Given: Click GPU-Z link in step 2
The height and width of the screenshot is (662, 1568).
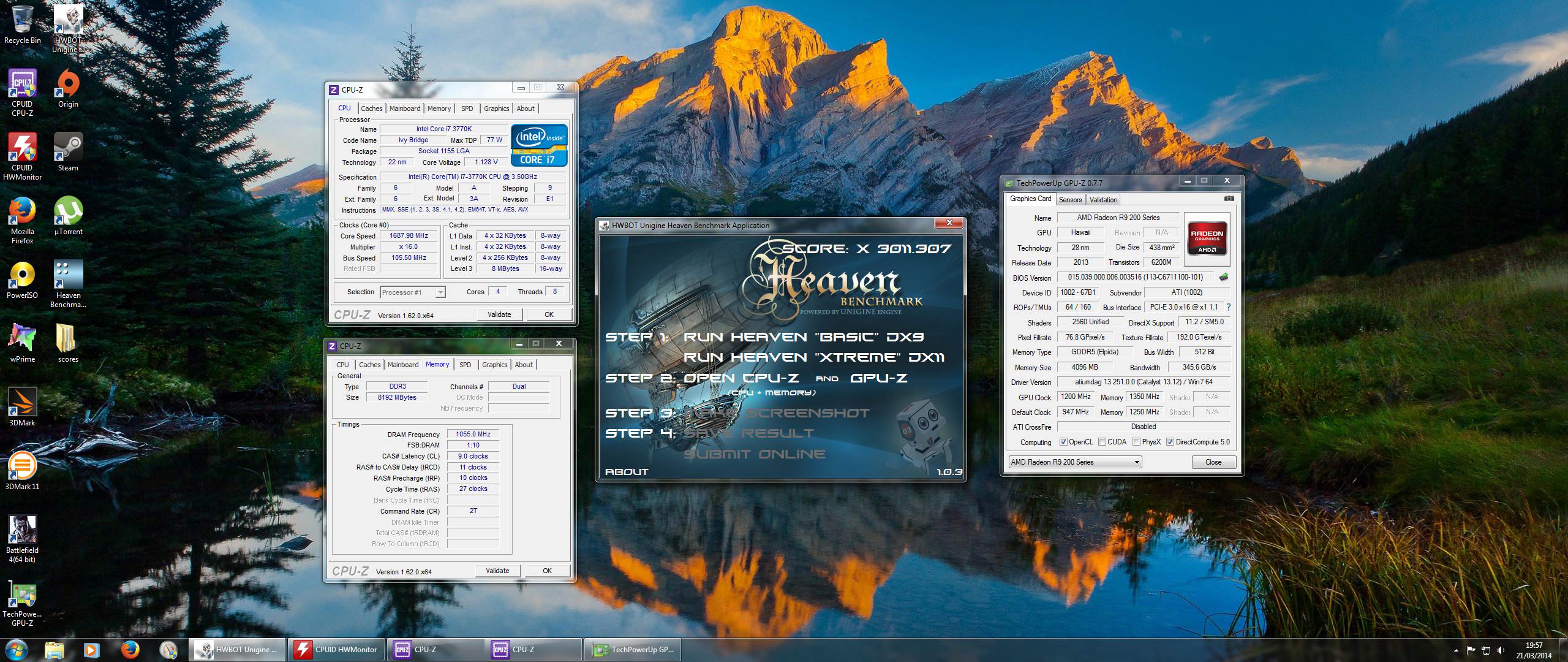Looking at the screenshot, I should (x=879, y=378).
